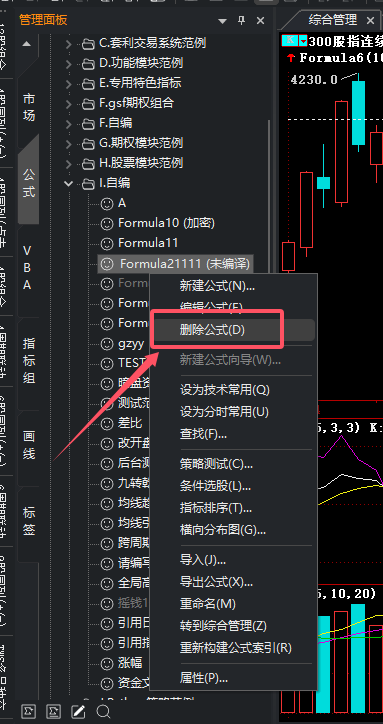This screenshot has width=383, height=724.
Task: Click the folder icon of E.专用特色指标
Action: [x=88, y=84]
